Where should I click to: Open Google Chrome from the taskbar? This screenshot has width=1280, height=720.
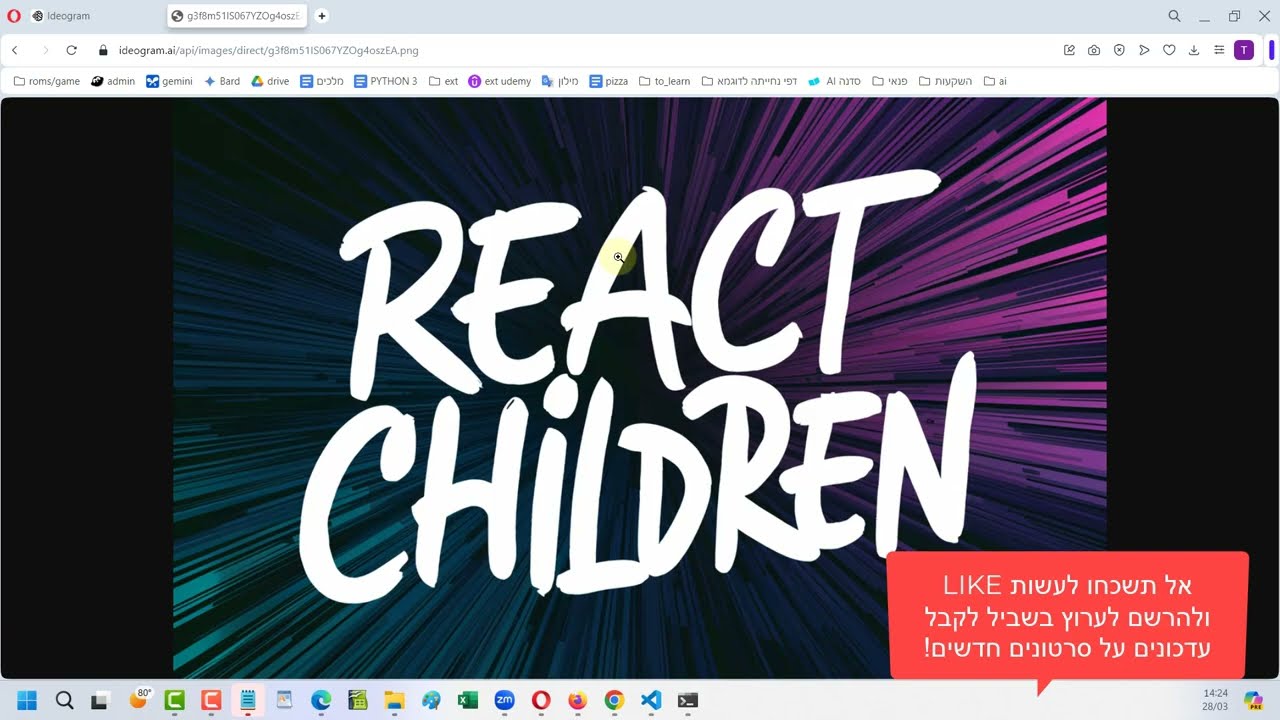(614, 700)
